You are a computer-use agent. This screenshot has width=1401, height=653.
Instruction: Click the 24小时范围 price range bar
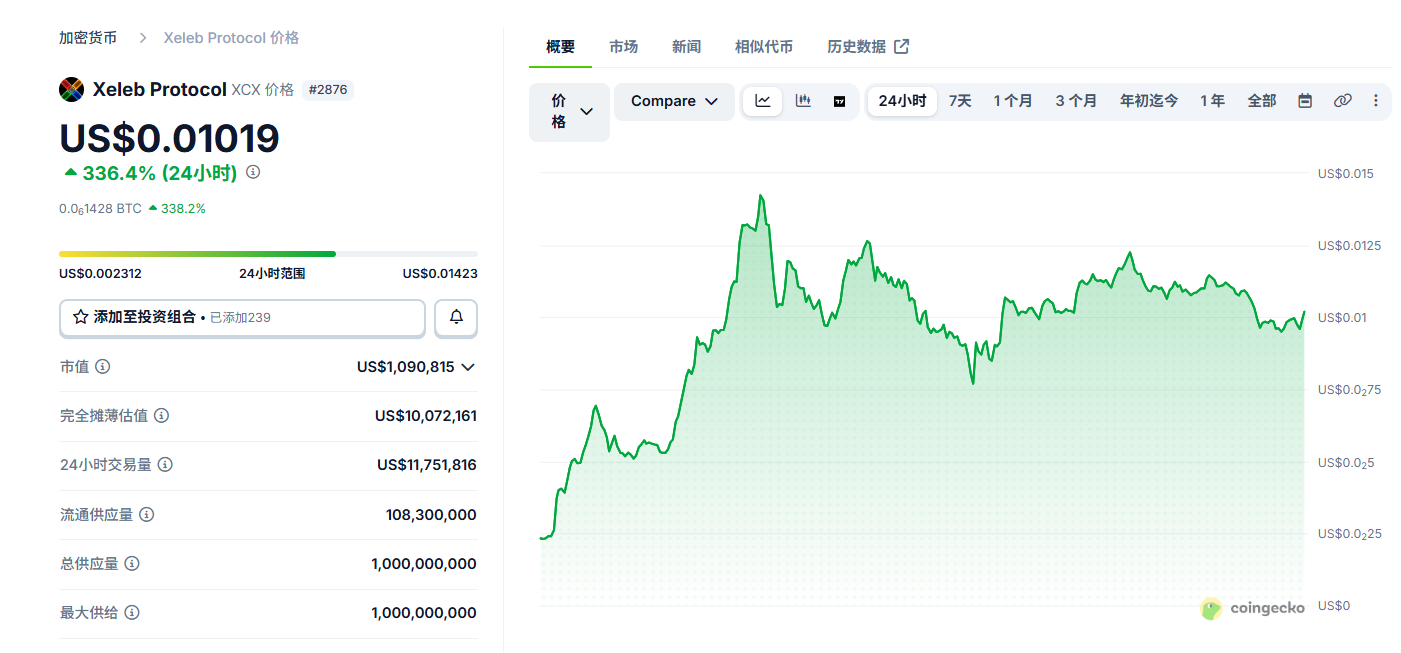[268, 254]
